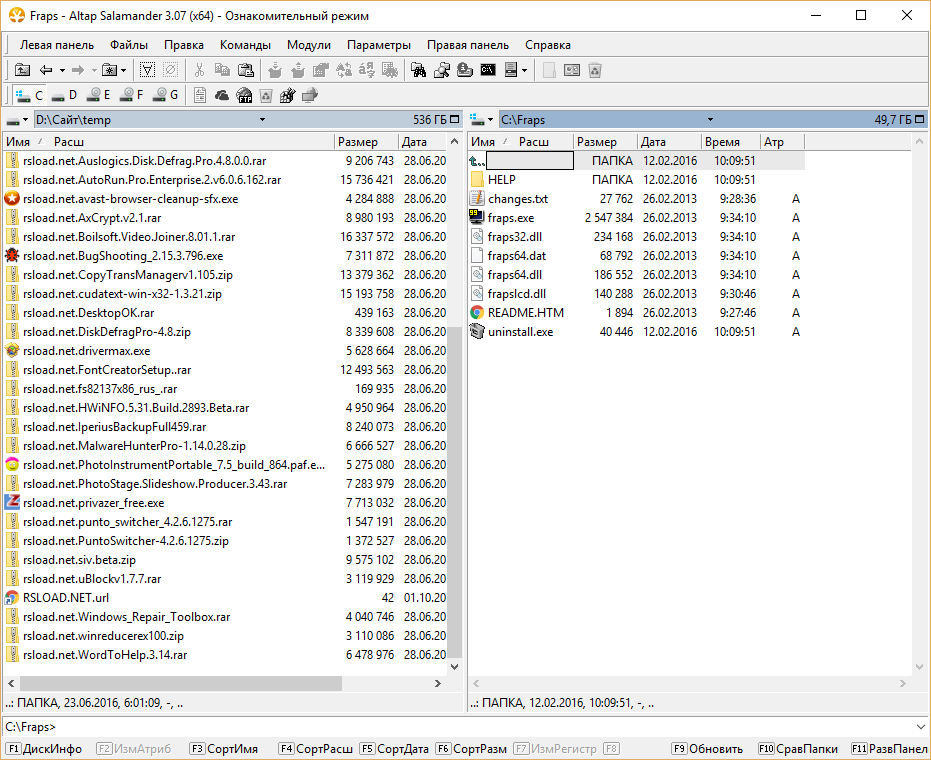931x760 pixels.
Task: Open the Модули menu
Action: click(x=309, y=45)
